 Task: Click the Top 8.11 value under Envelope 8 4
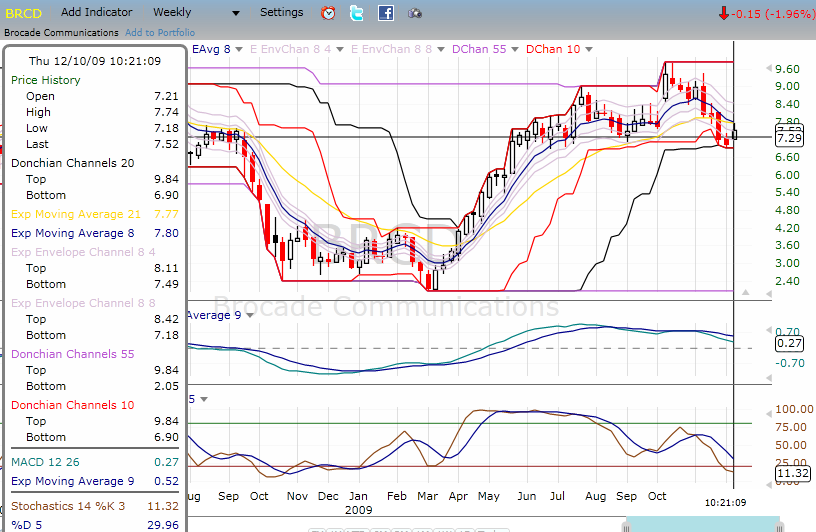coord(166,268)
